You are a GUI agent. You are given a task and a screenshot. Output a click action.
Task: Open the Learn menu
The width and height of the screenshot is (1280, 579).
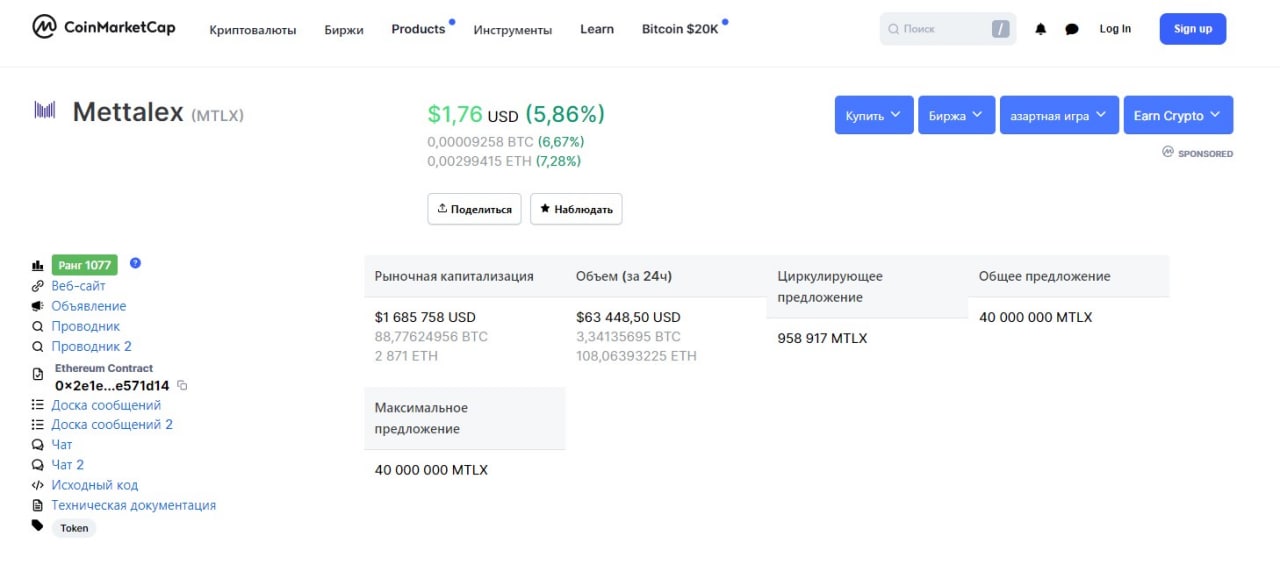point(597,29)
